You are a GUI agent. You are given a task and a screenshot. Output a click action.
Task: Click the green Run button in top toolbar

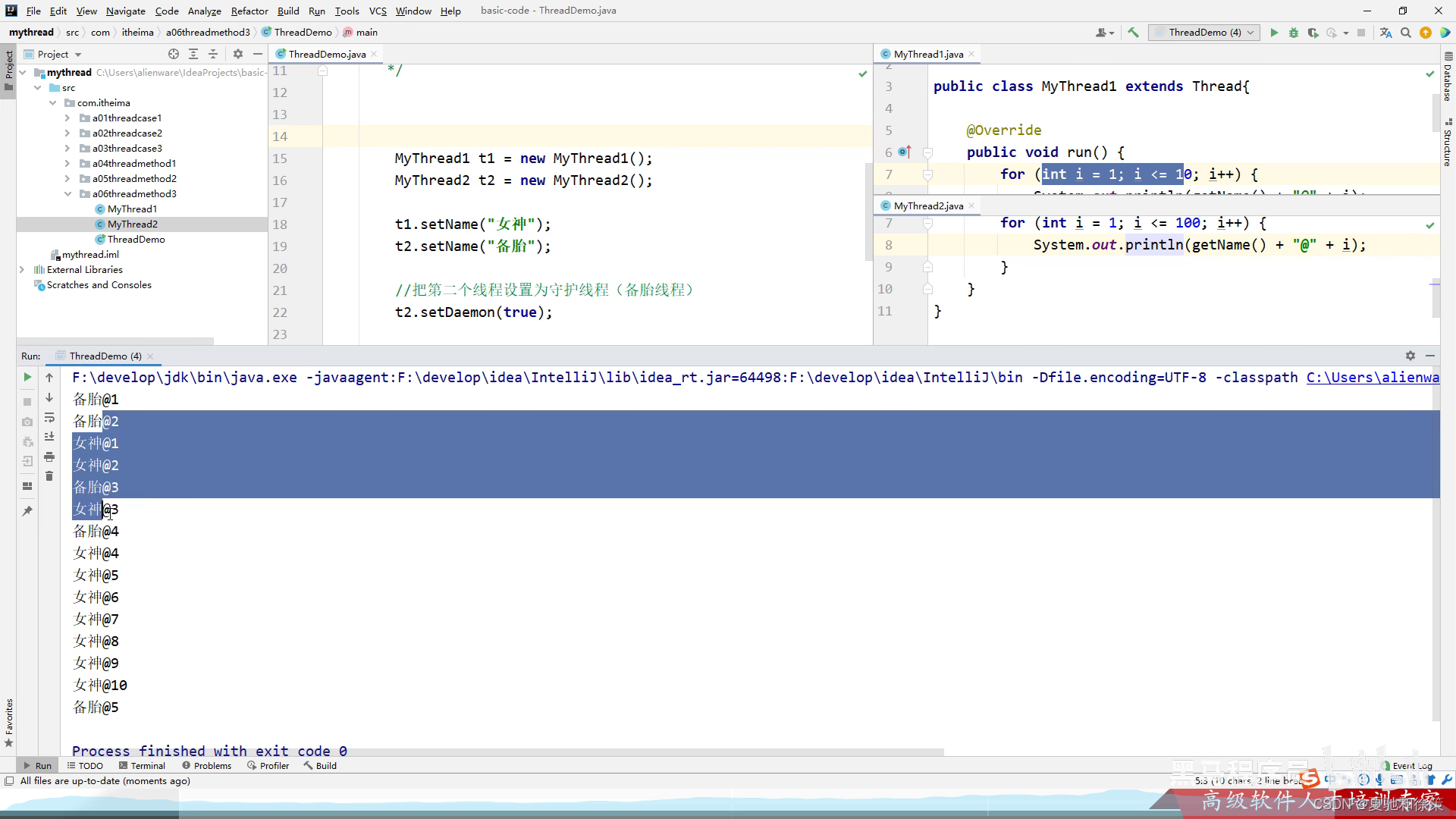(x=1274, y=33)
